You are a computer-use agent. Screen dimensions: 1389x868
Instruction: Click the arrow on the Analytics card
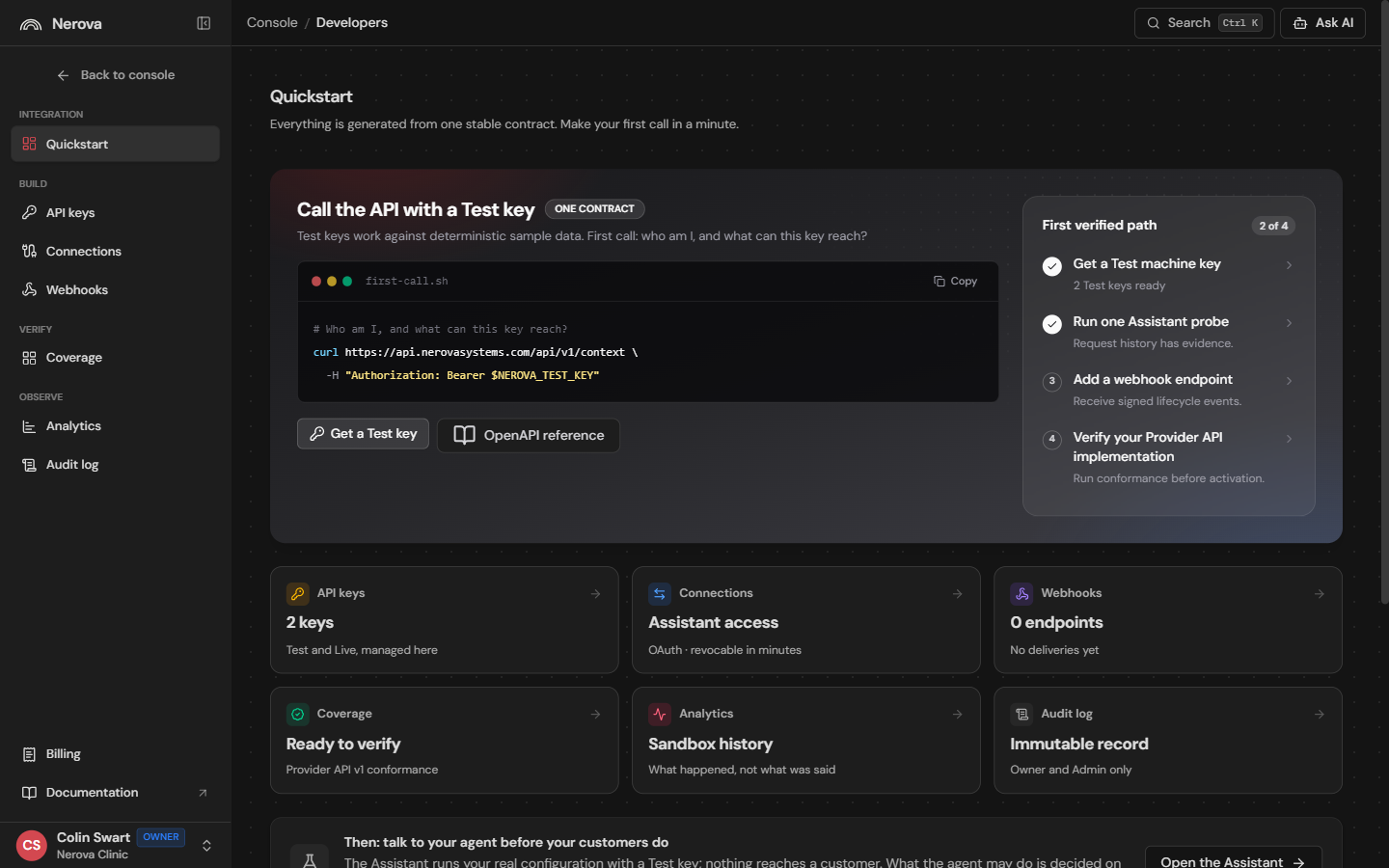[957, 715]
